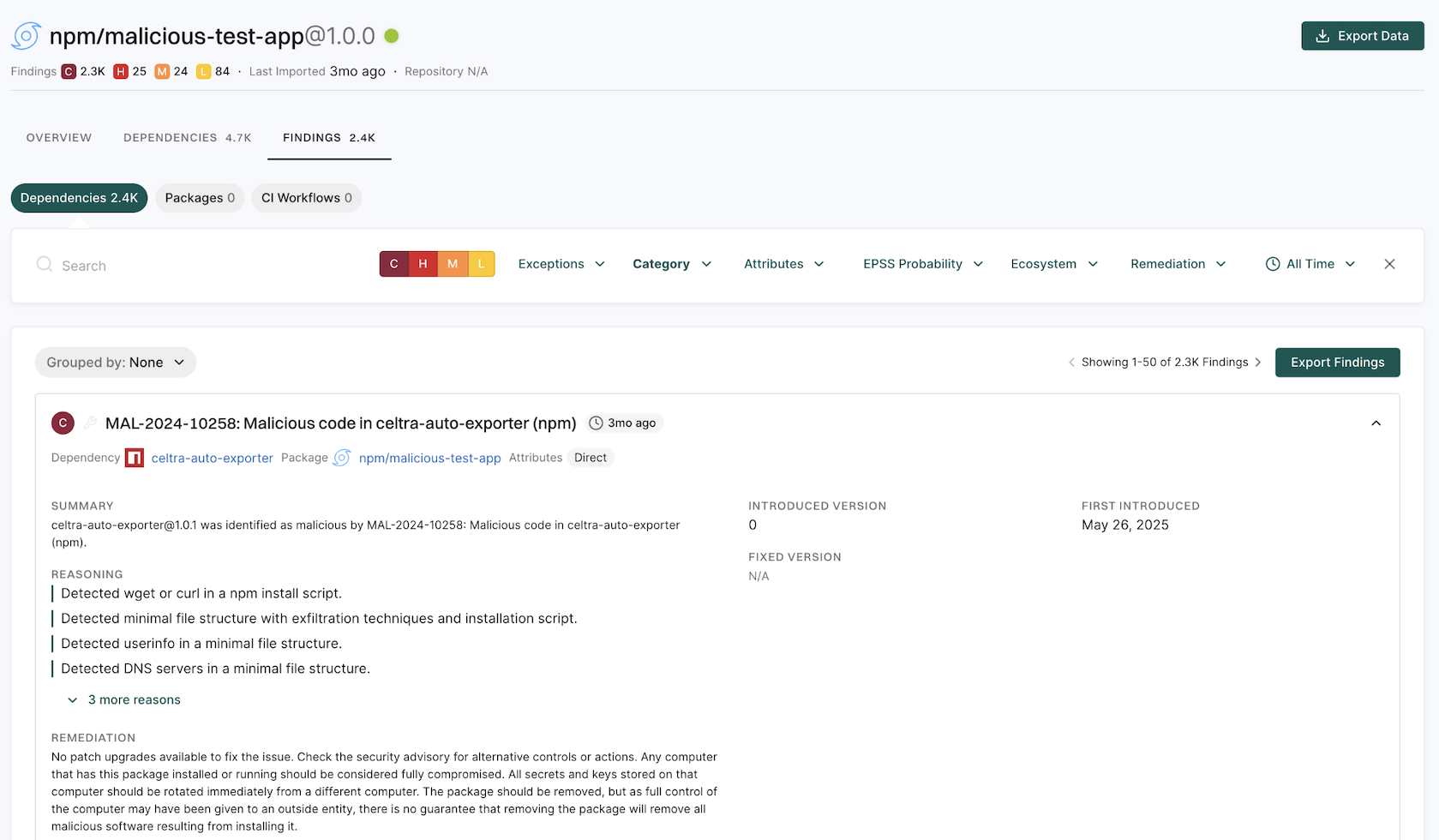This screenshot has width=1439, height=840.
Task: Click the Low findings badge showing 84
Action: point(213,71)
